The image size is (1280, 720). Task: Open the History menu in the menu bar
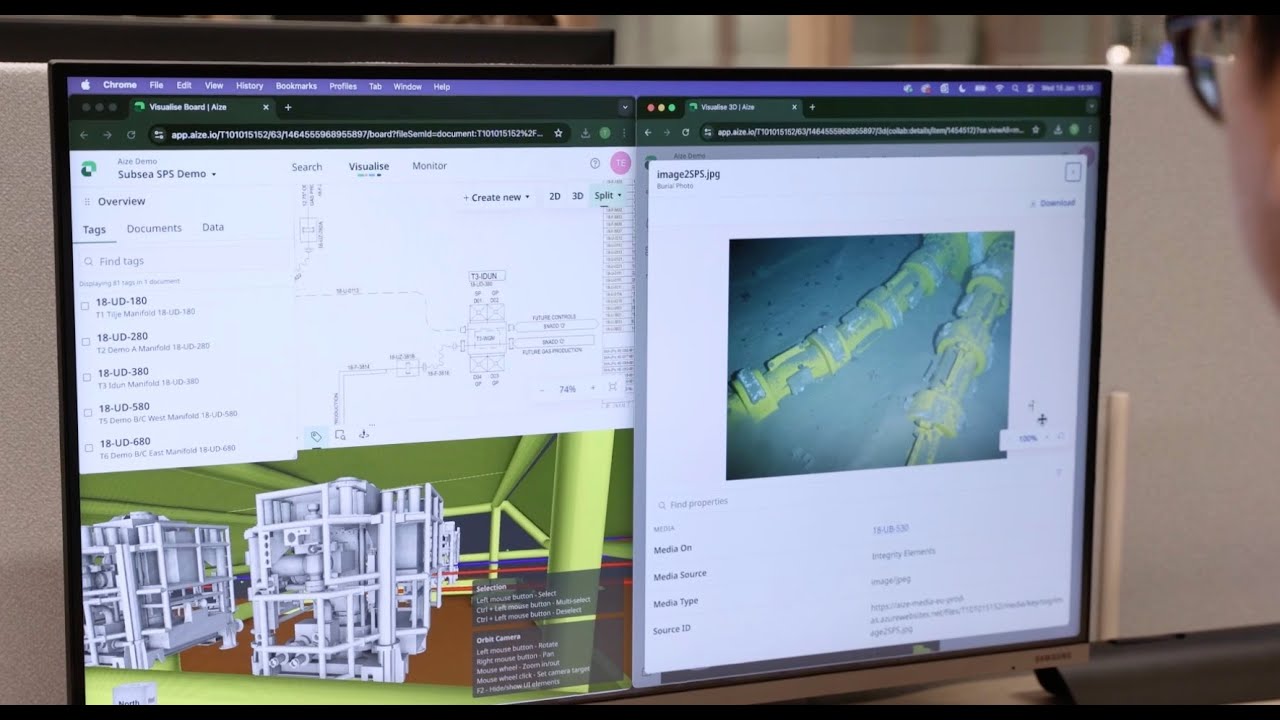(249, 86)
